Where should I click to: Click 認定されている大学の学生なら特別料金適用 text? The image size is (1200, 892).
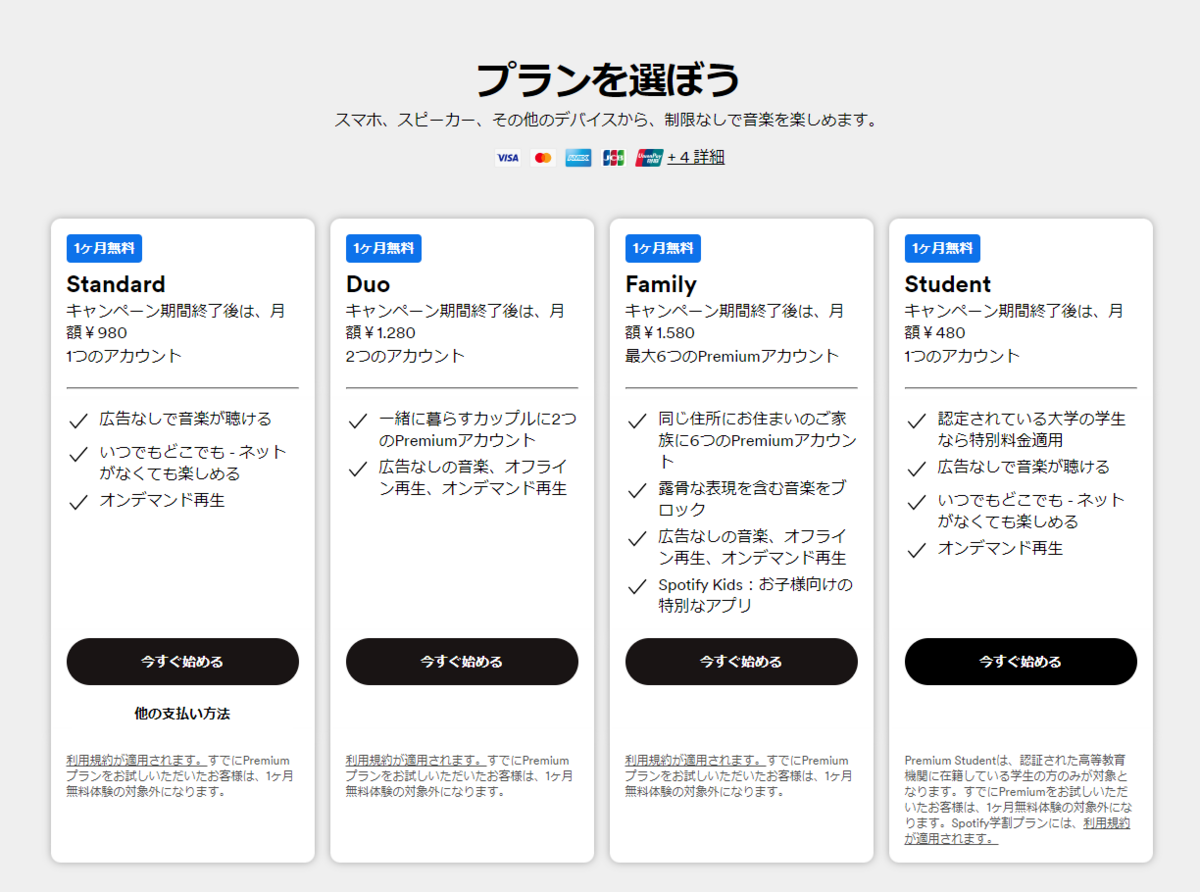[1031, 429]
